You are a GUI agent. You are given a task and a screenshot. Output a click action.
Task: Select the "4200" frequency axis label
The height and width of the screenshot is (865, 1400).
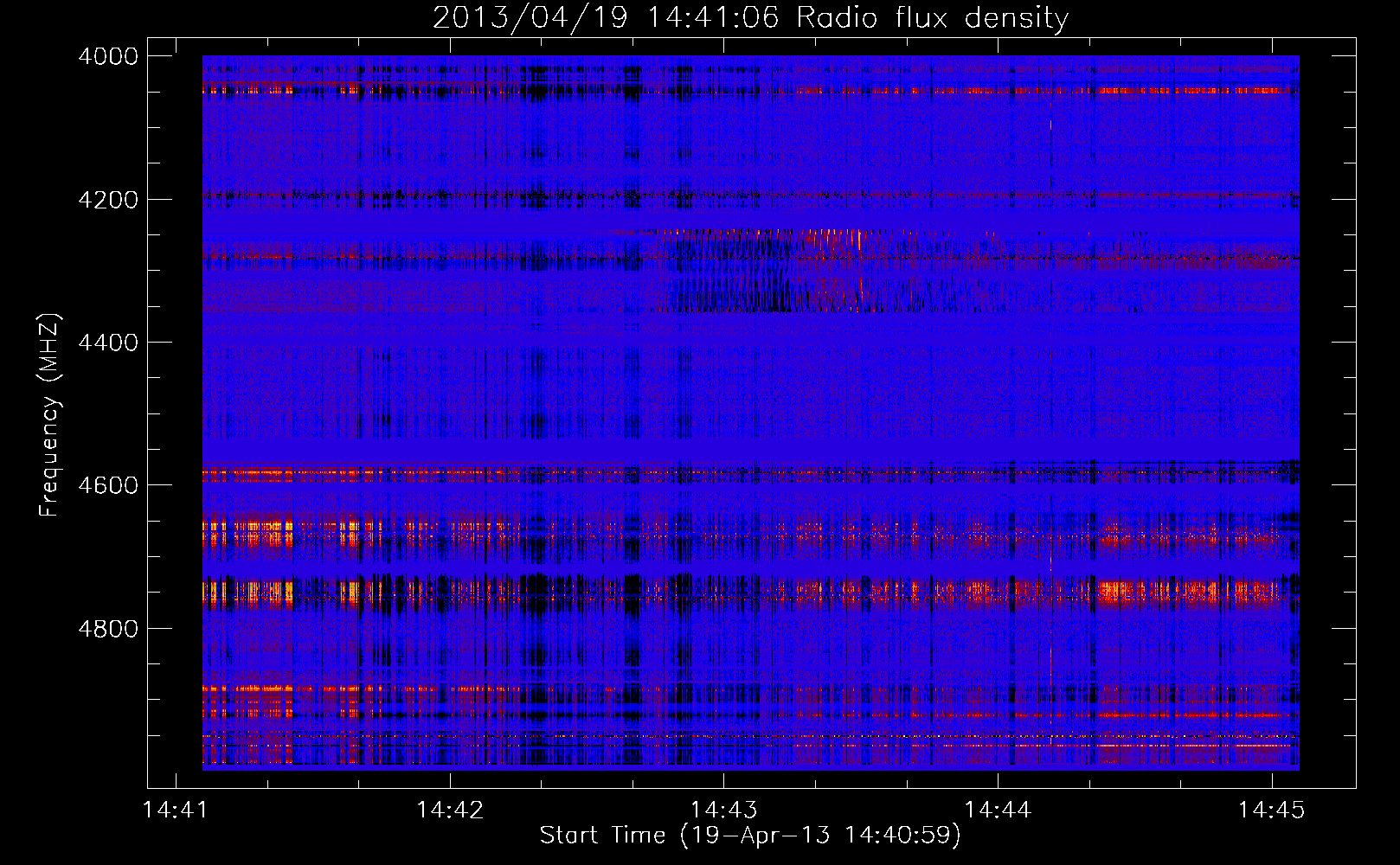[x=108, y=200]
